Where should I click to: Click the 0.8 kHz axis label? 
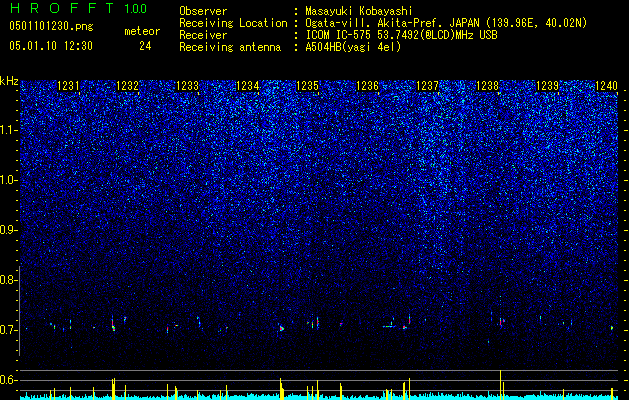(x=8, y=280)
